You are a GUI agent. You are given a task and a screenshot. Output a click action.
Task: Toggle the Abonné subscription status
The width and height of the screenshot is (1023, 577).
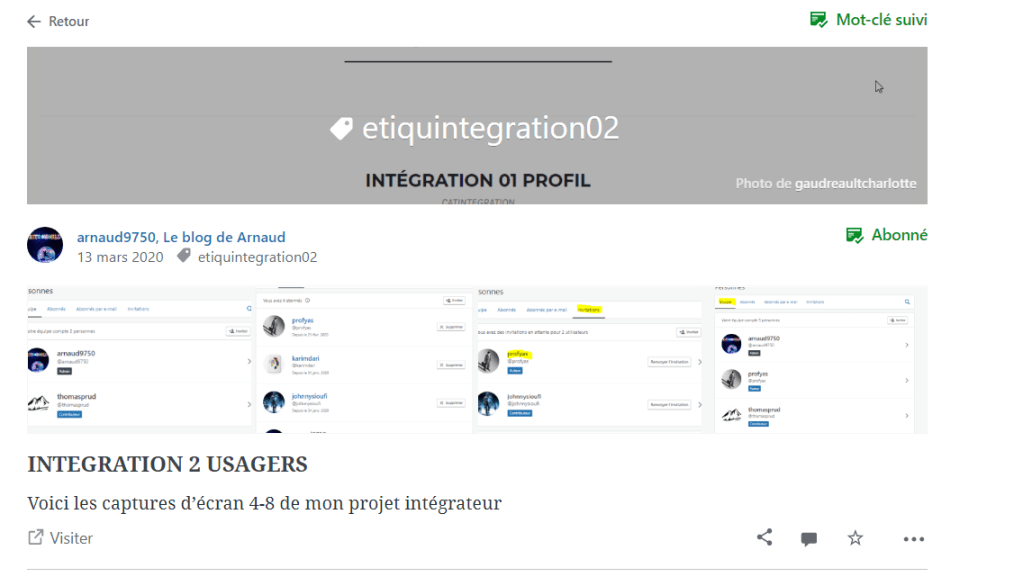tap(886, 235)
